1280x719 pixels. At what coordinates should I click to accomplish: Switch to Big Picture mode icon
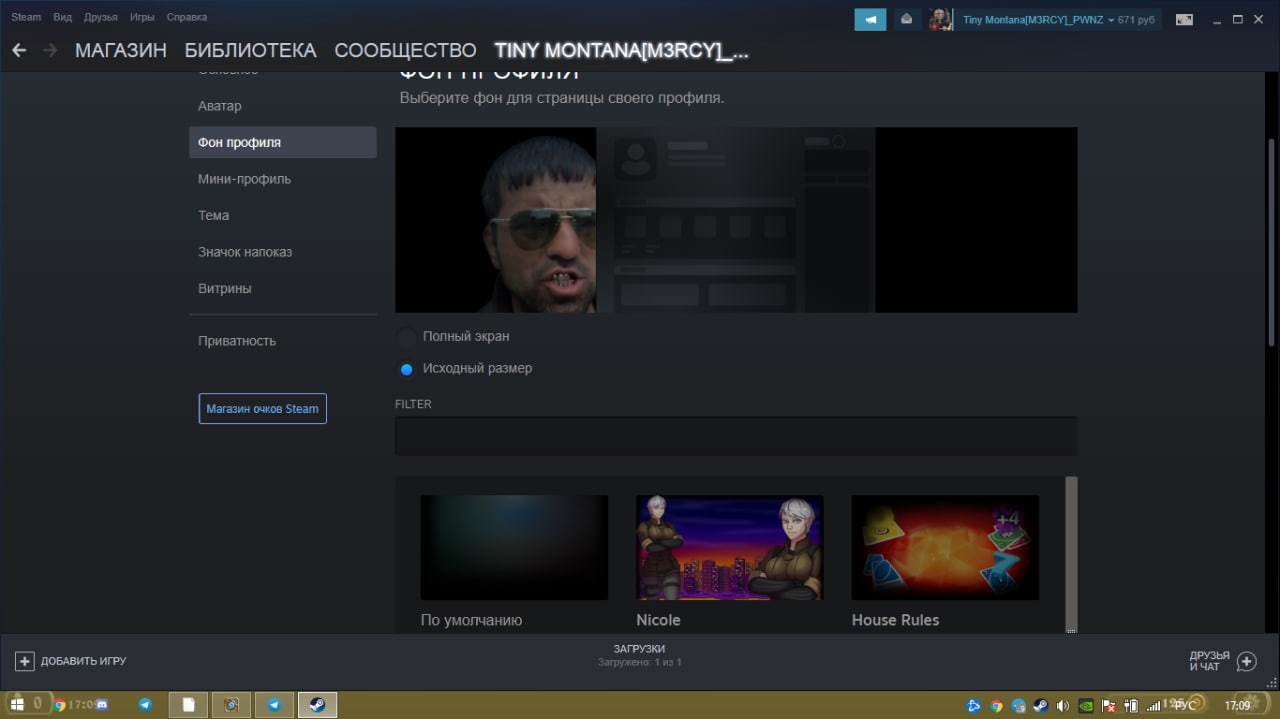[x=1184, y=19]
